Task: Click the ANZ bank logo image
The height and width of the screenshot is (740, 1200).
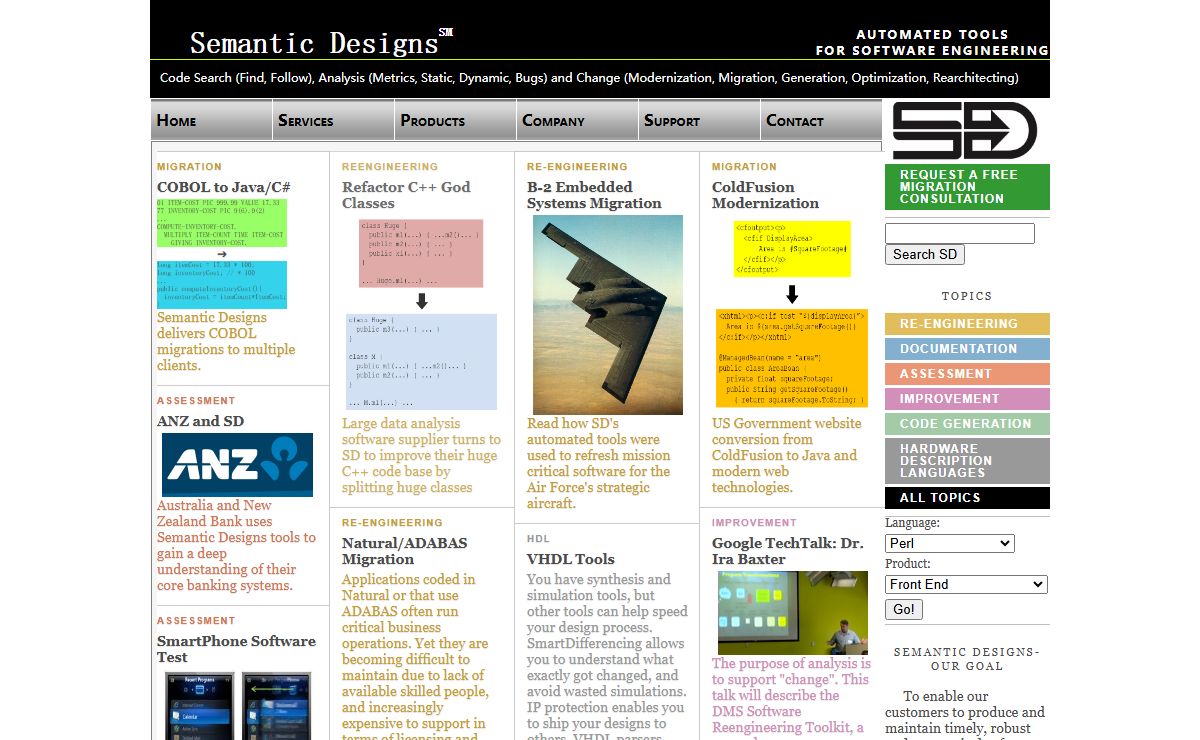Action: (237, 465)
